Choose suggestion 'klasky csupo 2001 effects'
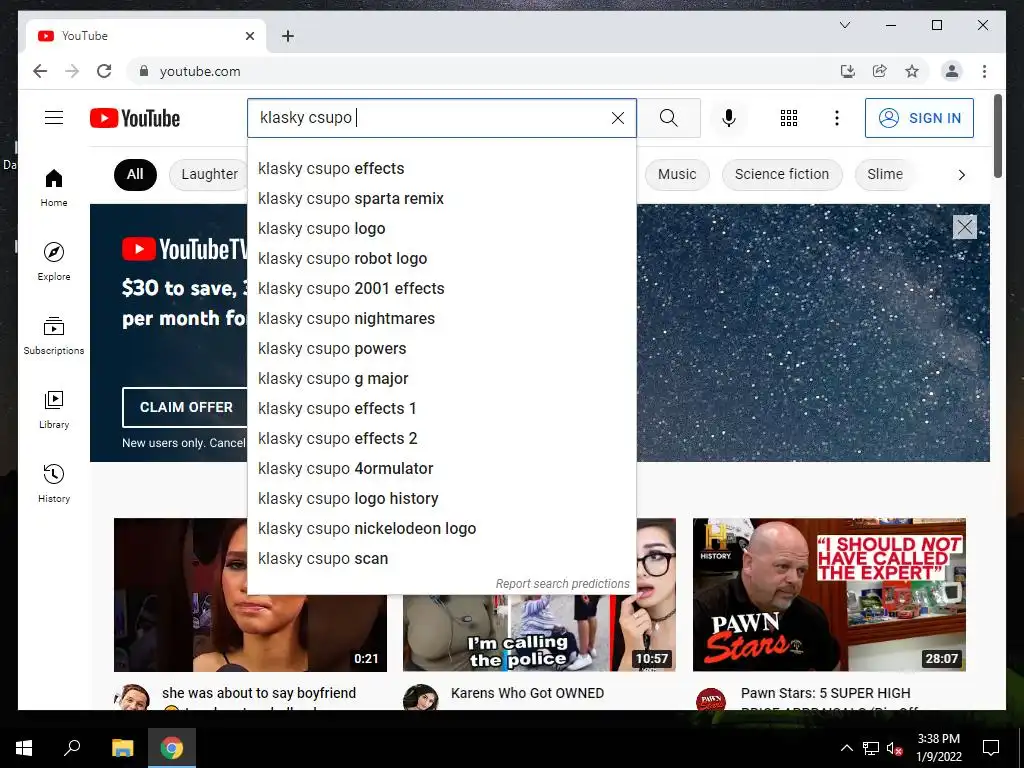1024x768 pixels. pos(441,289)
